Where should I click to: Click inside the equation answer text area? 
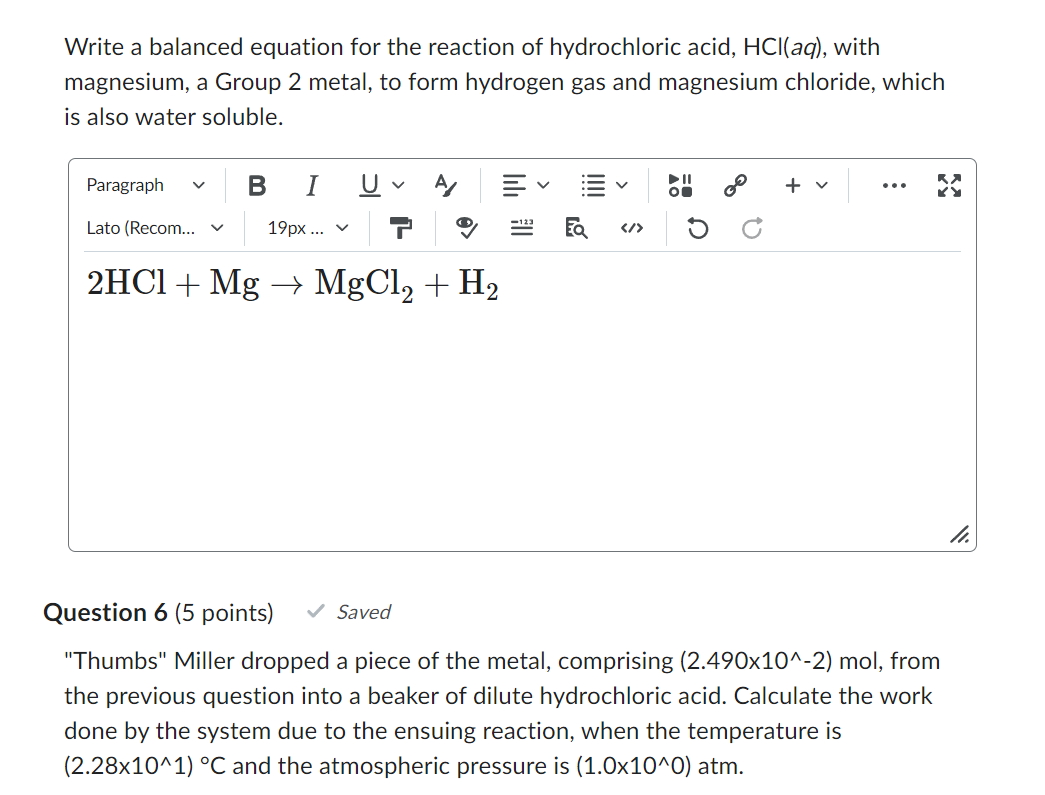tap(520, 400)
